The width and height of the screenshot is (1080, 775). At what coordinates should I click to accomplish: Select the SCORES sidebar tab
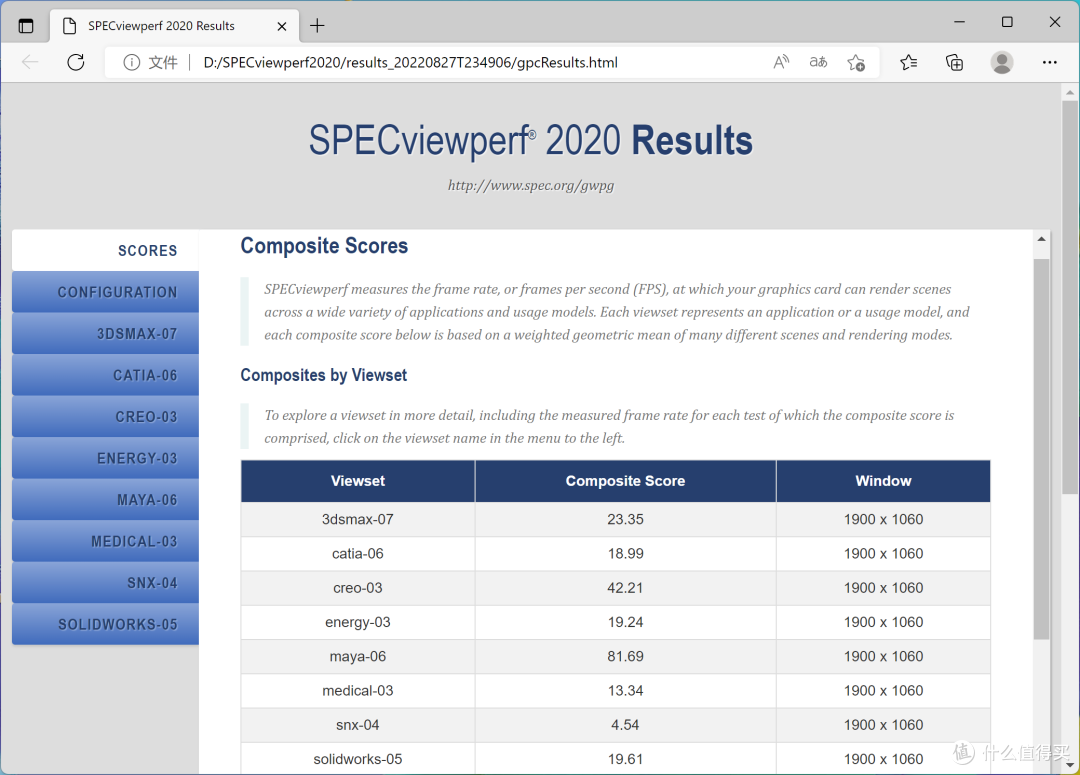[105, 250]
